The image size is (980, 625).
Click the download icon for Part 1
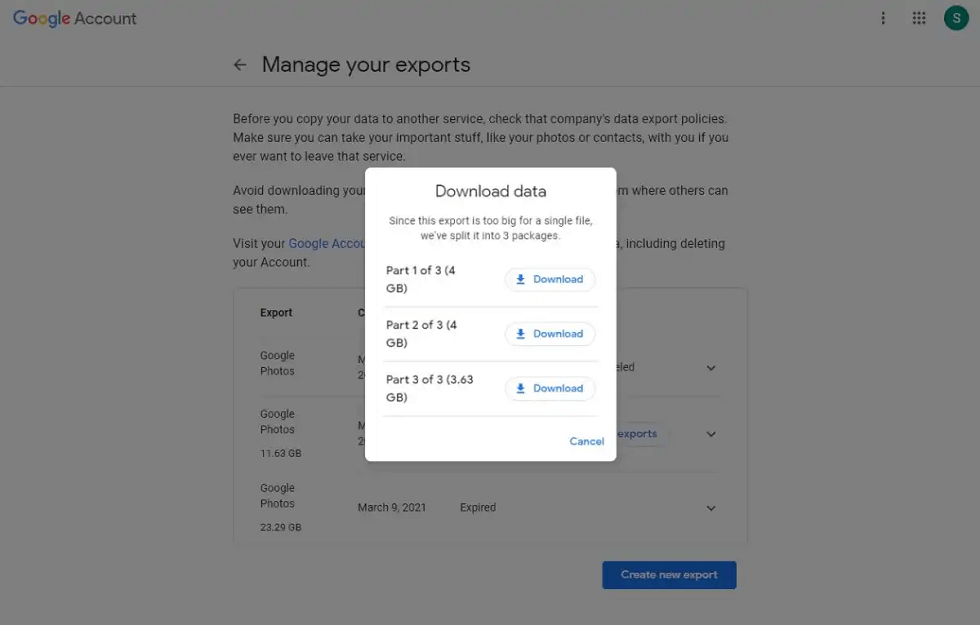tap(521, 279)
